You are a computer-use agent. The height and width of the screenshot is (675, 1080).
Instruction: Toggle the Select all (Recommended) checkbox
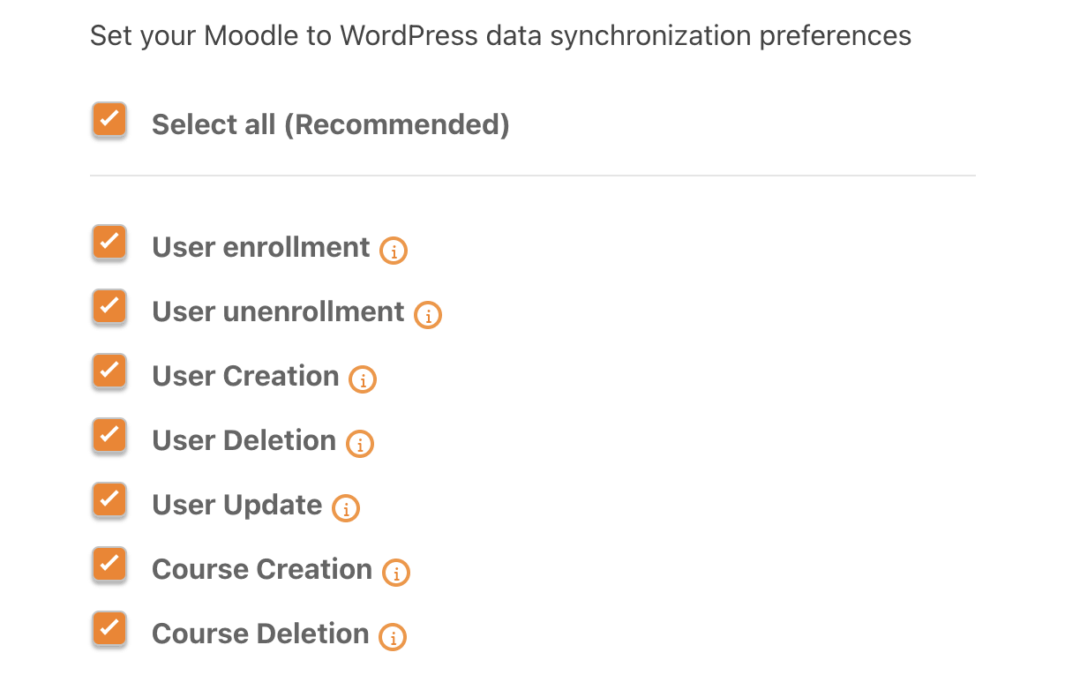click(109, 121)
